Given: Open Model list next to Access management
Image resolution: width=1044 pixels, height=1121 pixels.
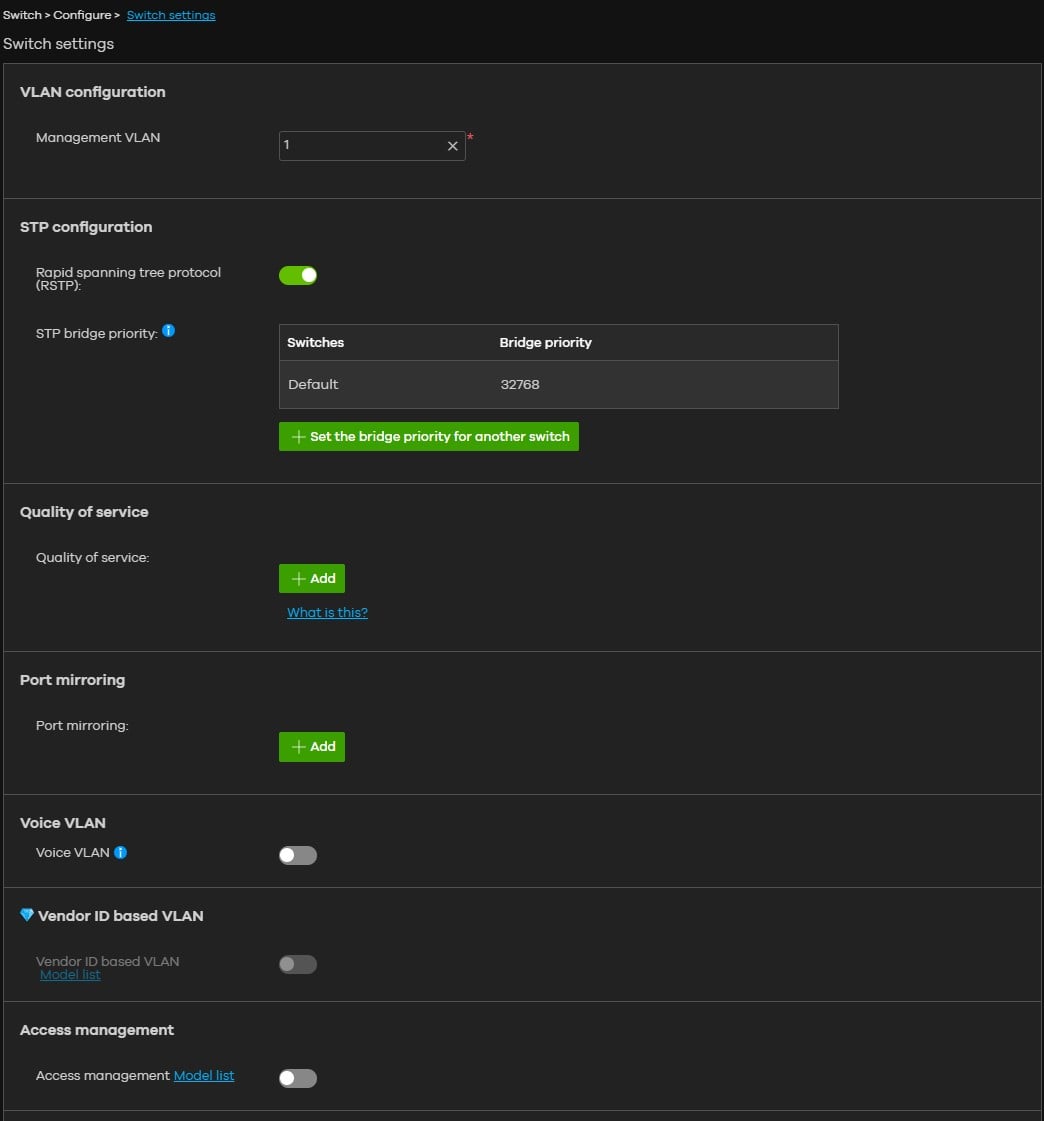Looking at the screenshot, I should [204, 1076].
